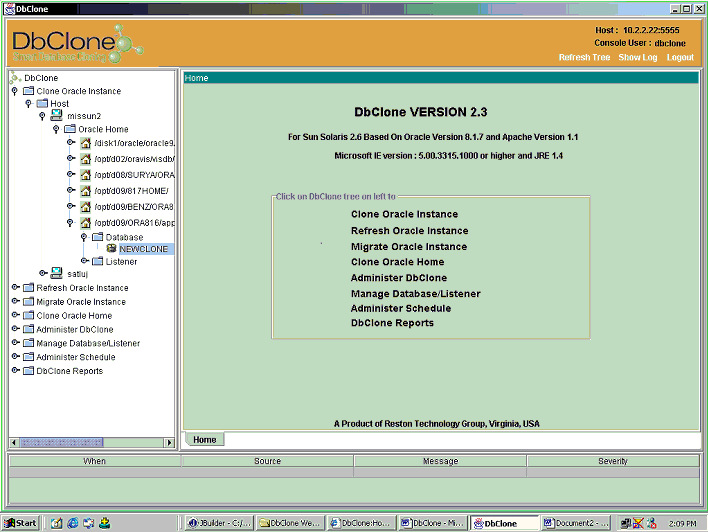Click the home icon for /opt/d08/SURYA

[x=86, y=175]
